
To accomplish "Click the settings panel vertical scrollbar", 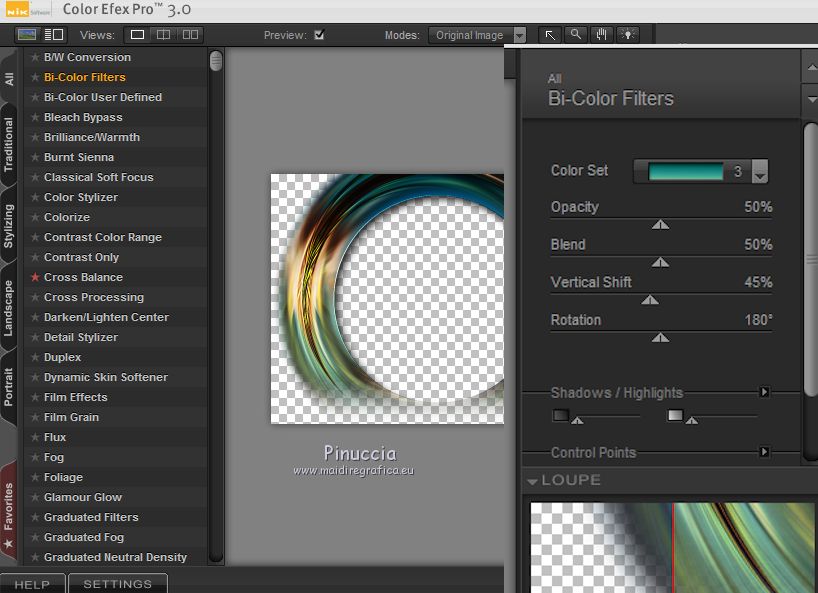I will point(811,260).
